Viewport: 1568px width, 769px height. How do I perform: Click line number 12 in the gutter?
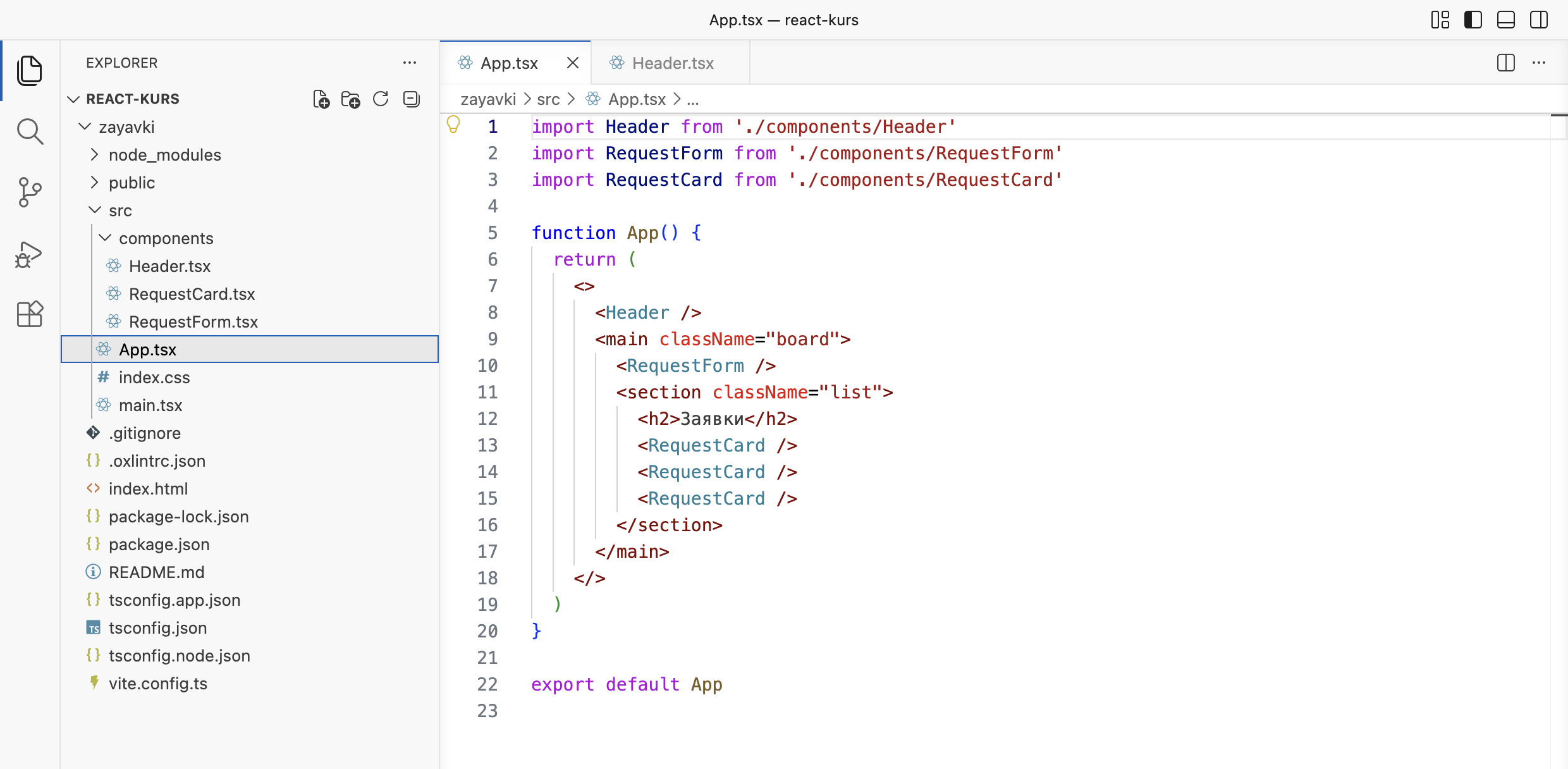click(x=487, y=419)
